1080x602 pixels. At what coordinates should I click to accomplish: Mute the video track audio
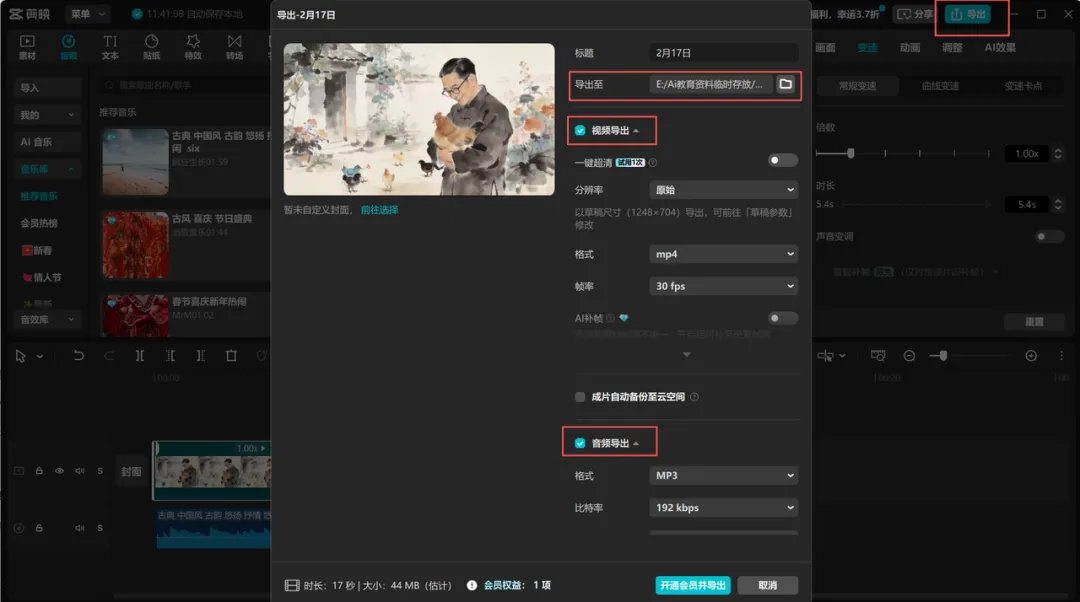pos(80,470)
